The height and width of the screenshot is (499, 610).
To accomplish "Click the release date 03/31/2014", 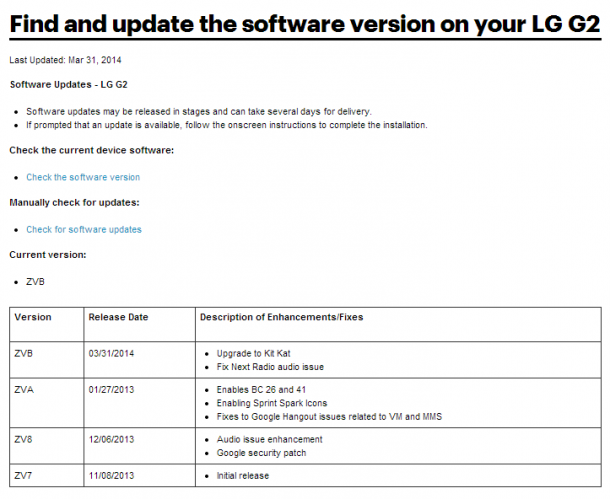I will coord(111,354).
